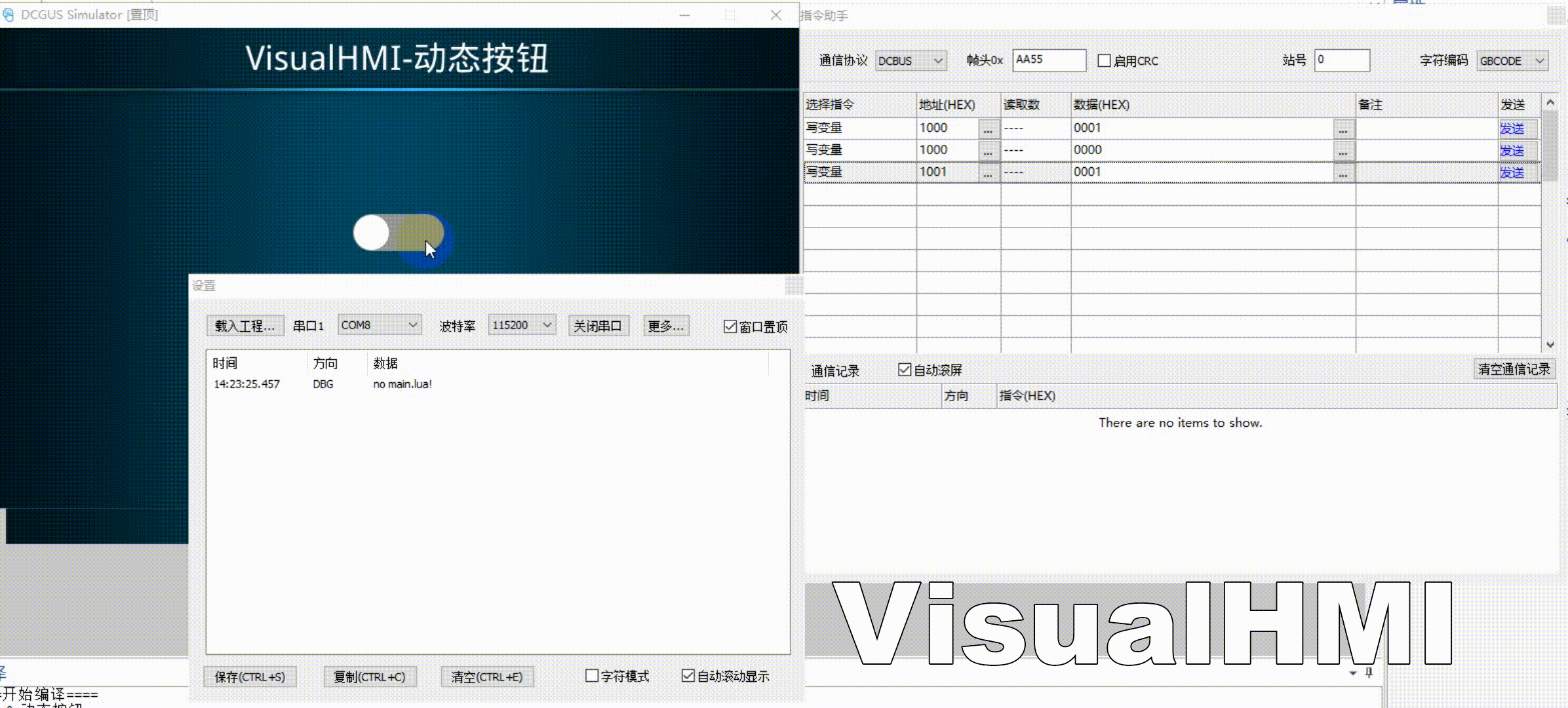Click 发送 link for the 1001 row
This screenshot has height=708, width=1568.
click(x=1512, y=172)
